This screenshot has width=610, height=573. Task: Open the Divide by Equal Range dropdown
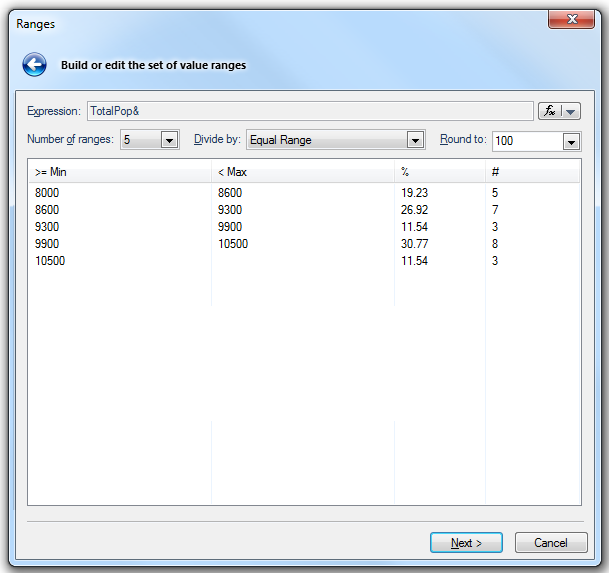(416, 140)
